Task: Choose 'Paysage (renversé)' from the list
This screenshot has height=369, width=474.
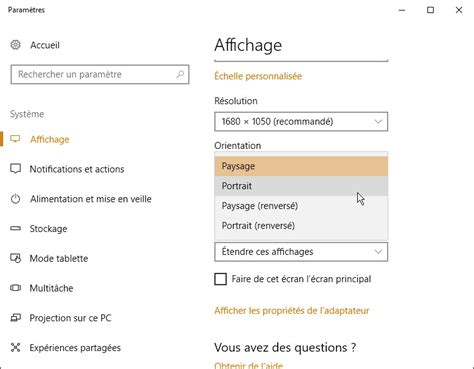Action: pos(301,206)
